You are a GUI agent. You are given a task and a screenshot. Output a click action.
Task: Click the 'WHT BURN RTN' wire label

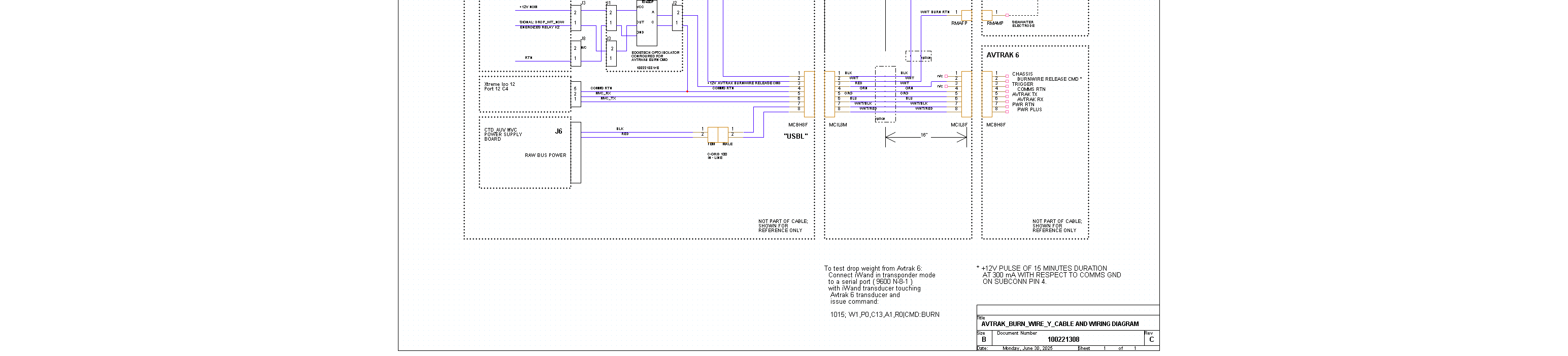pyautogui.click(x=935, y=12)
